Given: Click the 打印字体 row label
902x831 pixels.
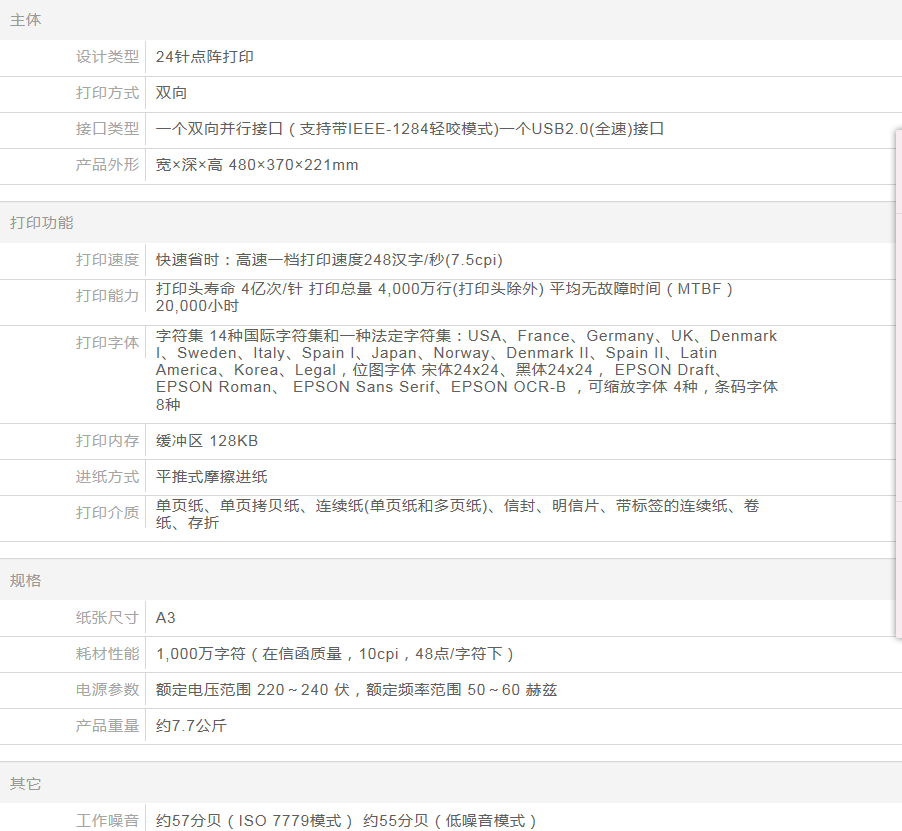Looking at the screenshot, I should [x=107, y=343].
